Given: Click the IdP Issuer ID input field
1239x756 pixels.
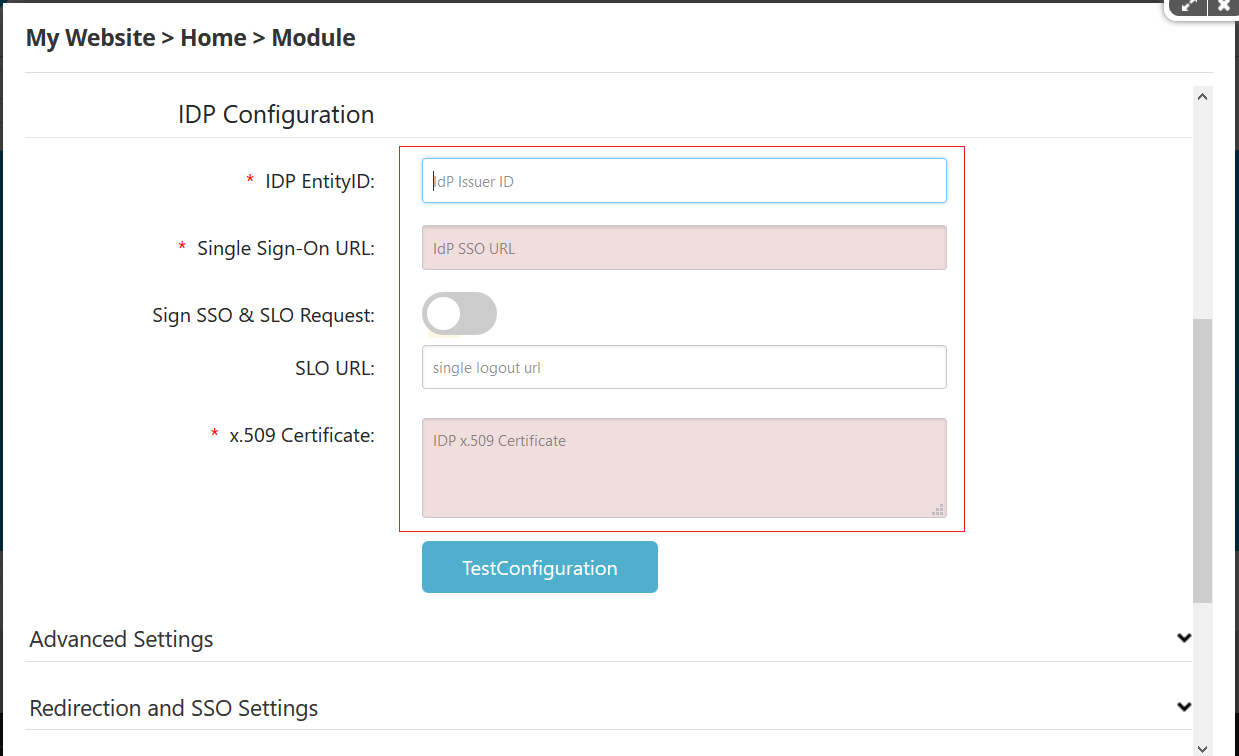Looking at the screenshot, I should click(684, 181).
